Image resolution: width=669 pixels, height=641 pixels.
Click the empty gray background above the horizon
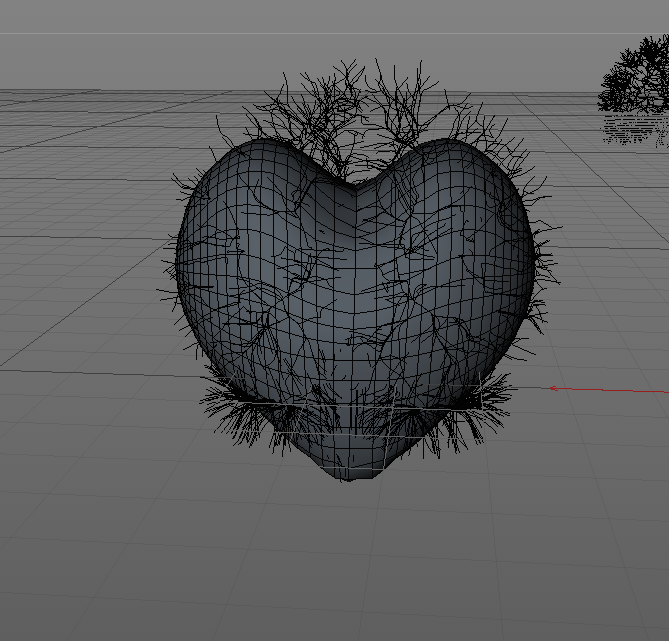(x=300, y=15)
